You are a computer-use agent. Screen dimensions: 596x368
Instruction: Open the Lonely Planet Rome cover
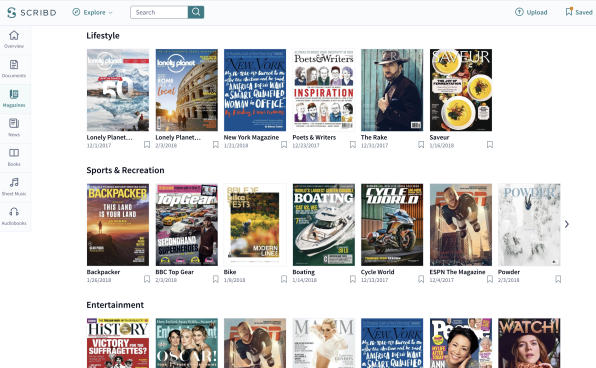(187, 90)
